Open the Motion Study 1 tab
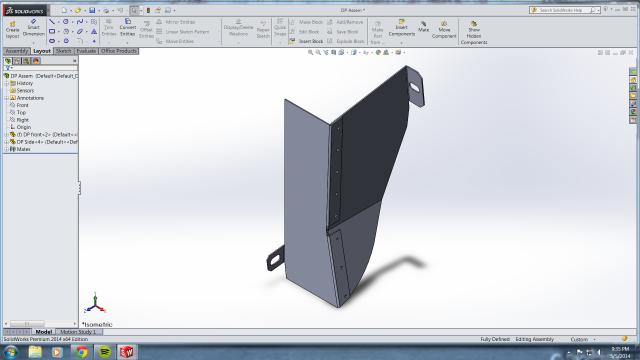This screenshot has width=640, height=360. [78, 332]
